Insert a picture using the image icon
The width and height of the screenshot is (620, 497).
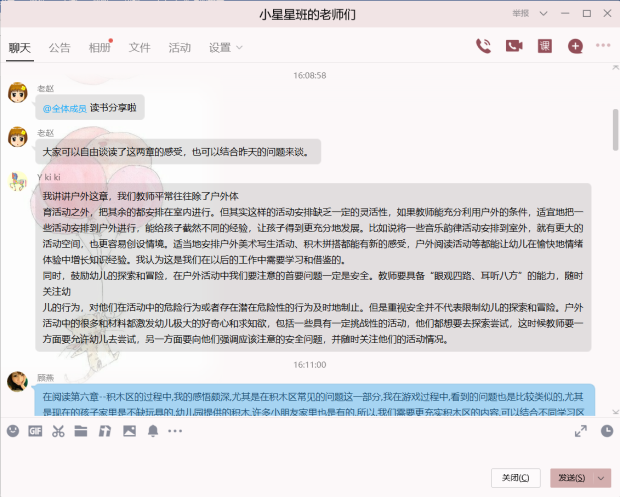click(128, 431)
